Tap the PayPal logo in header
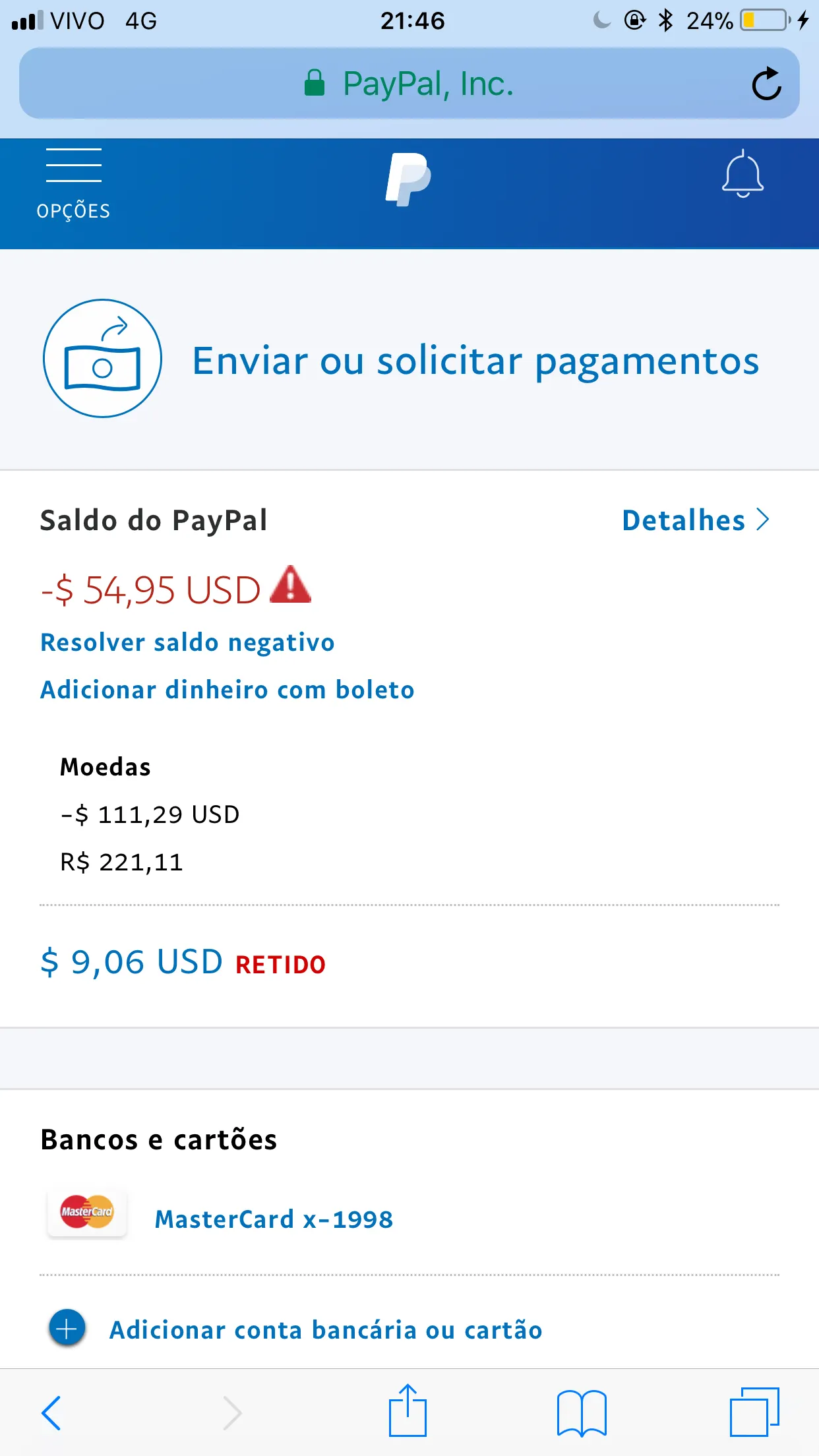 (x=408, y=179)
